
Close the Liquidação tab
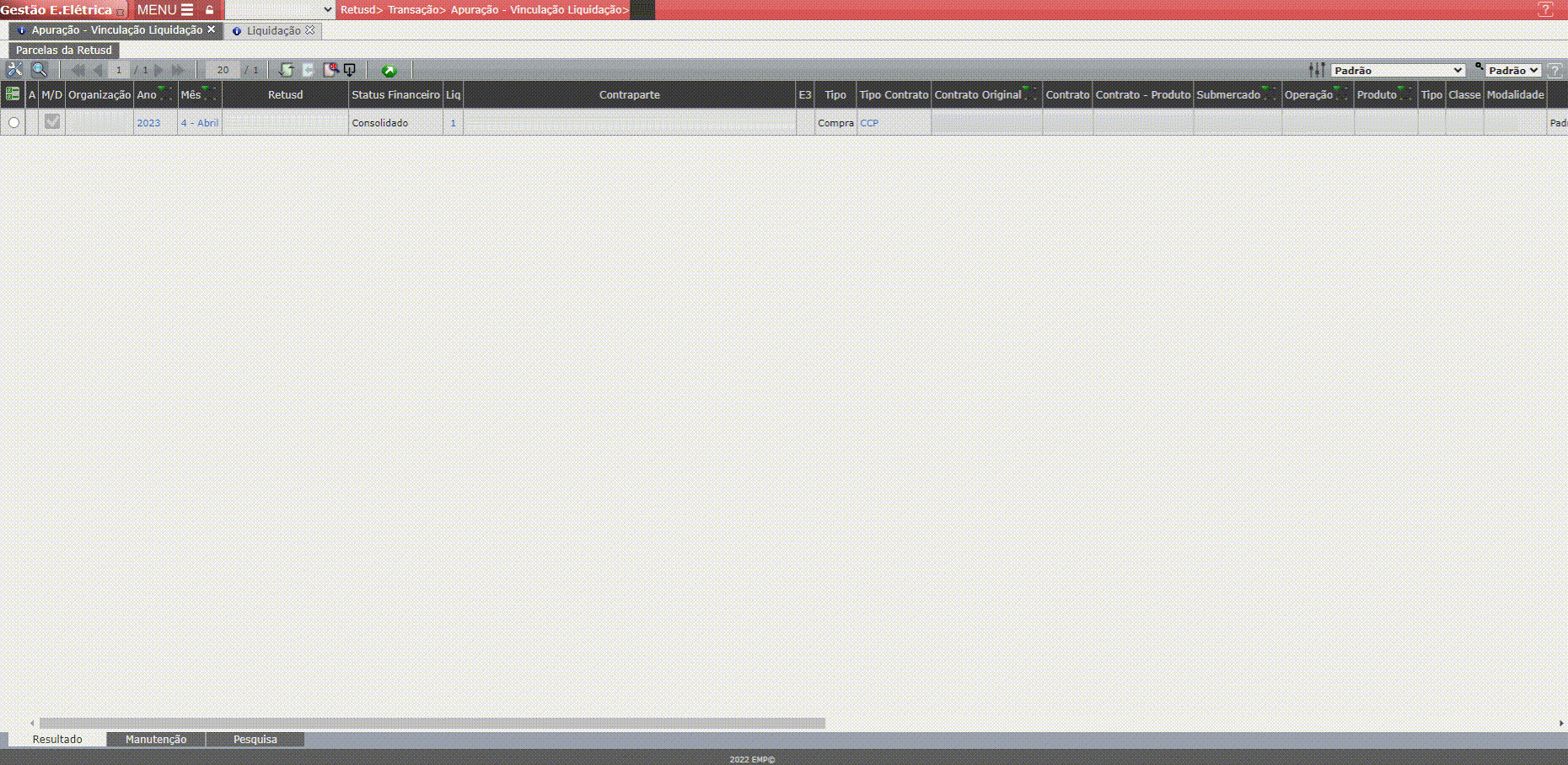(309, 30)
